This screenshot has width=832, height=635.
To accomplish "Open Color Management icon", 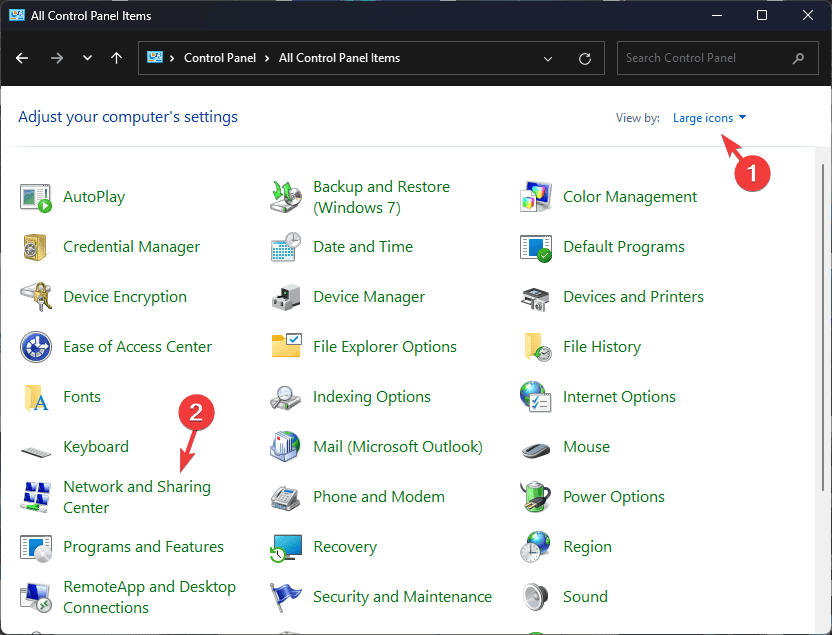I will click(x=536, y=197).
